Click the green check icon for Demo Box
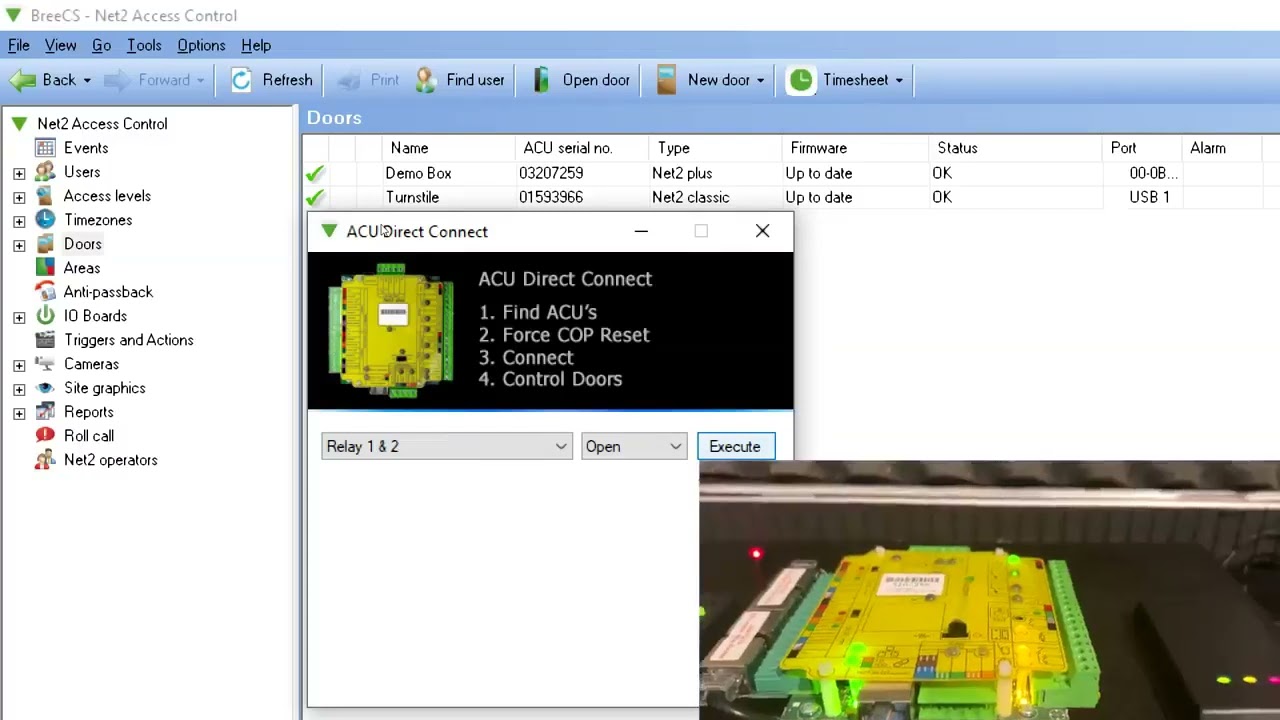The image size is (1280, 720). pyautogui.click(x=315, y=174)
